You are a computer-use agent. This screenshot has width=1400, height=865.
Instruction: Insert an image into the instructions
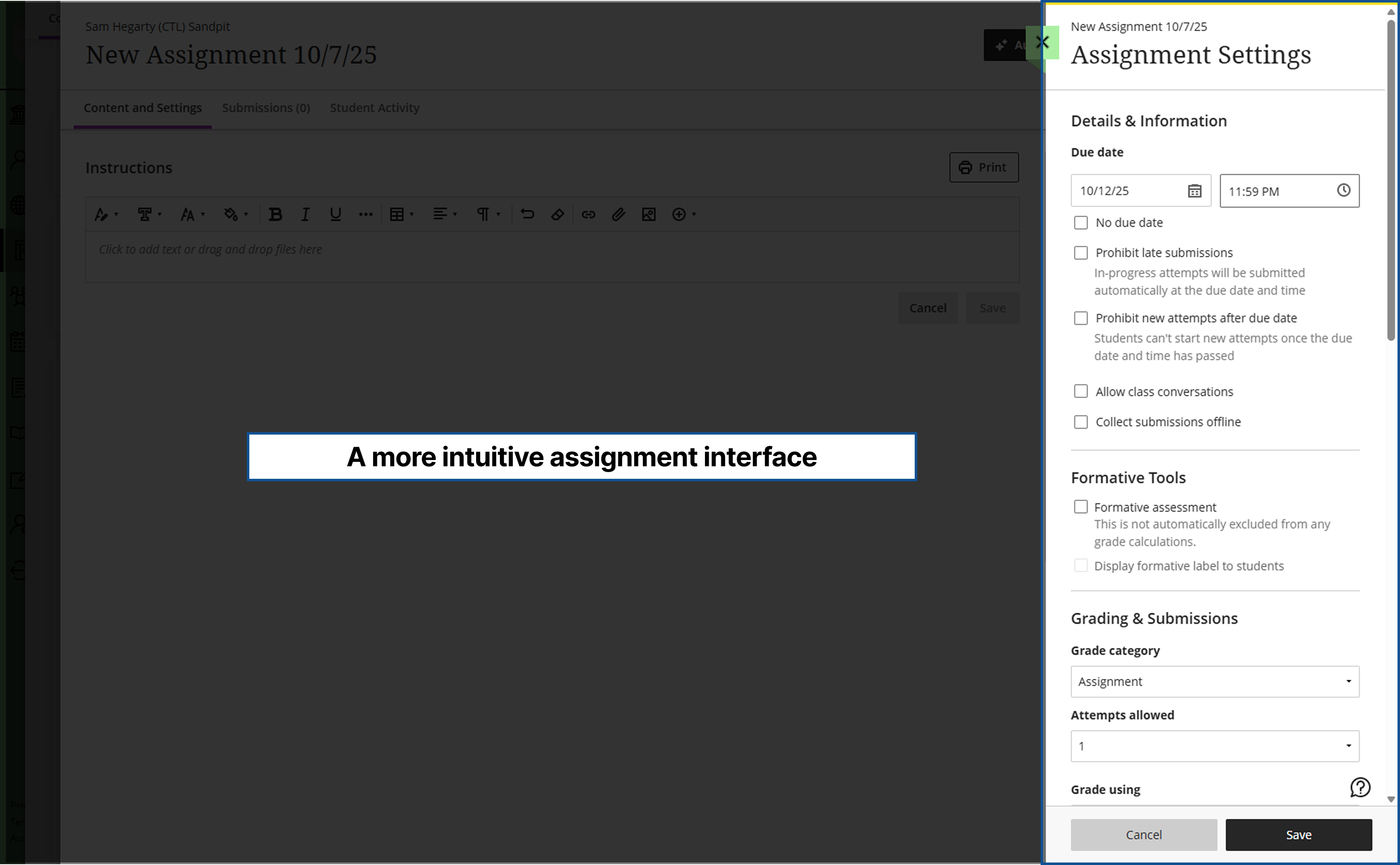pyautogui.click(x=649, y=214)
